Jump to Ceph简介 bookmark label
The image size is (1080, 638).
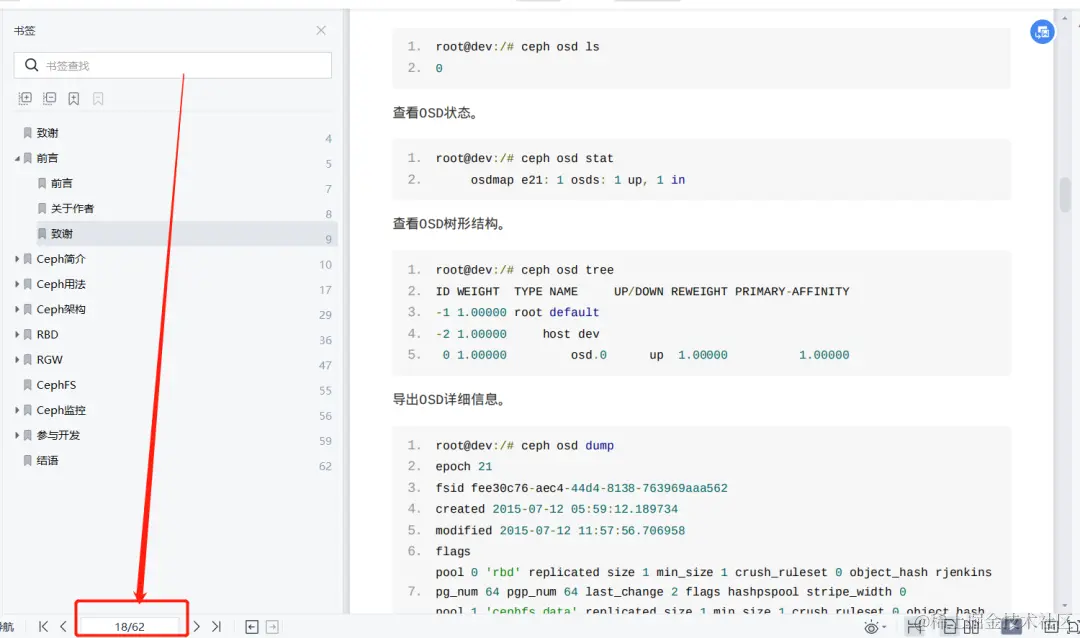[61, 259]
